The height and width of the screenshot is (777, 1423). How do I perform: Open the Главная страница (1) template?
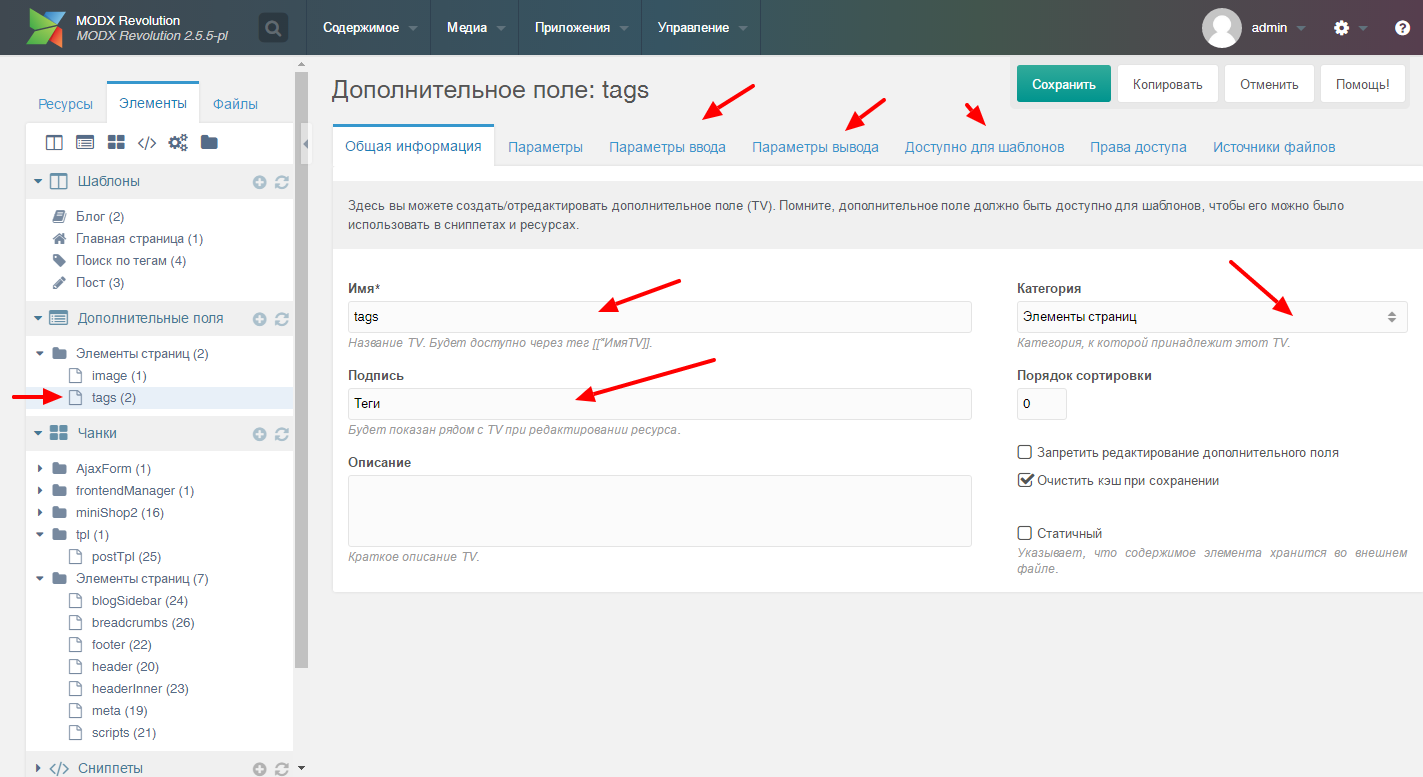pyautogui.click(x=139, y=239)
